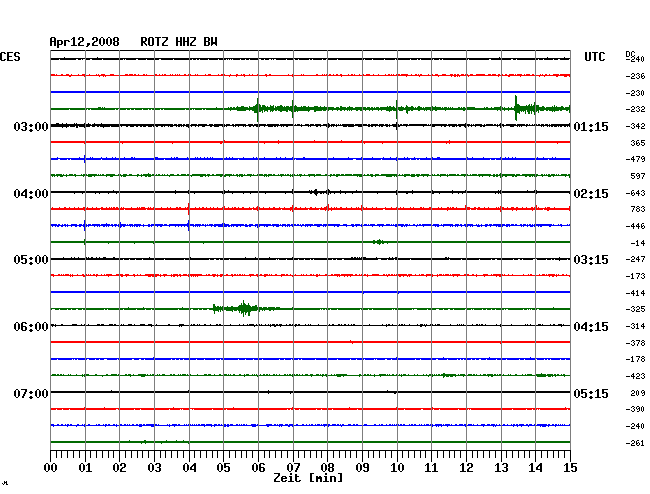Select the 05 minute axis tick label
The height and width of the screenshot is (494, 650).
click(223, 468)
